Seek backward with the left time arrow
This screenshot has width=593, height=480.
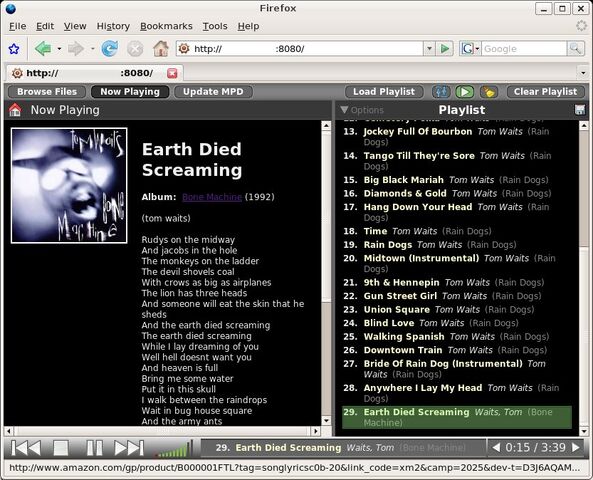(496, 447)
